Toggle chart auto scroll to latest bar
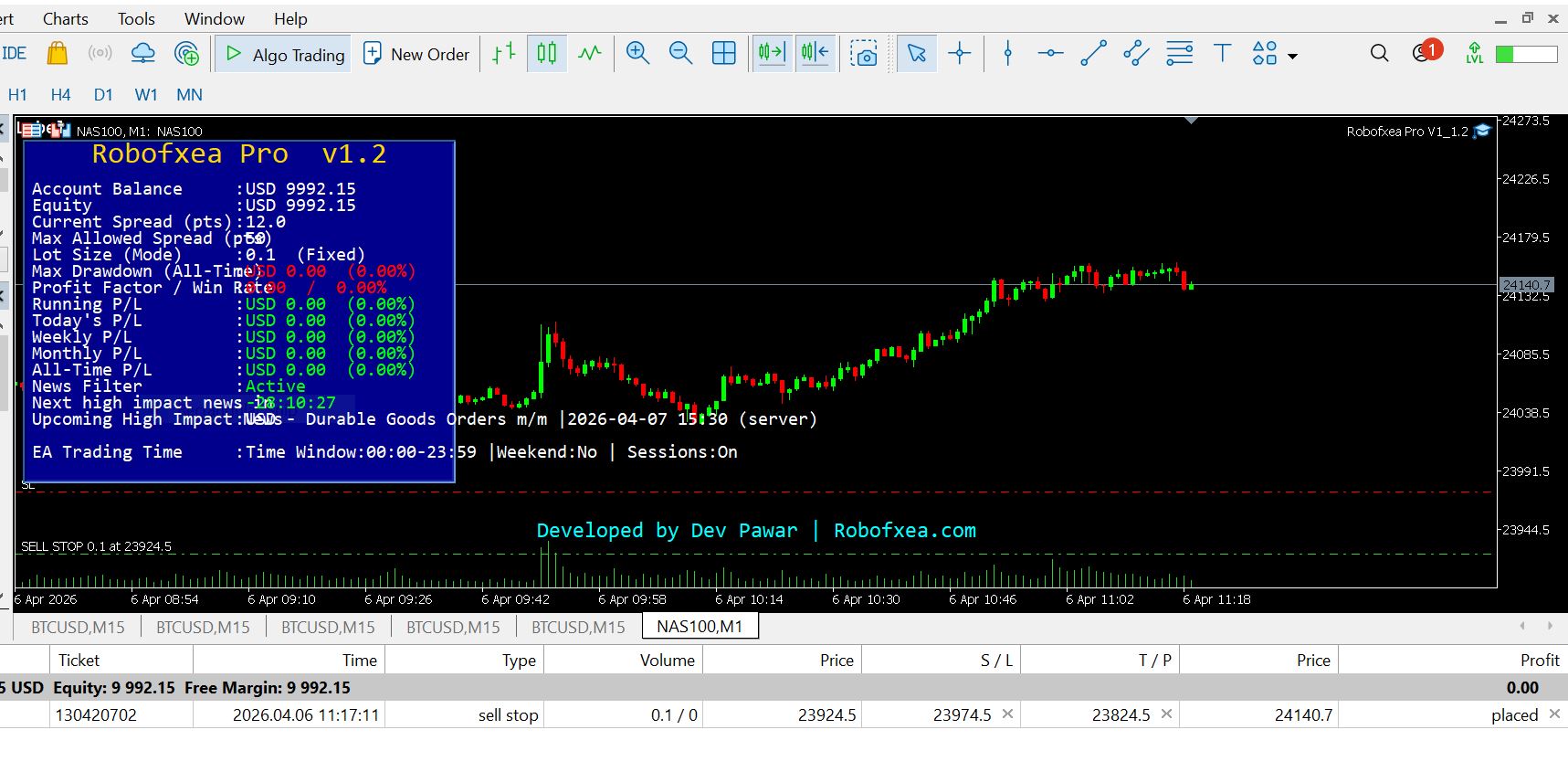Screen dimensions: 1568x772 click(772, 54)
